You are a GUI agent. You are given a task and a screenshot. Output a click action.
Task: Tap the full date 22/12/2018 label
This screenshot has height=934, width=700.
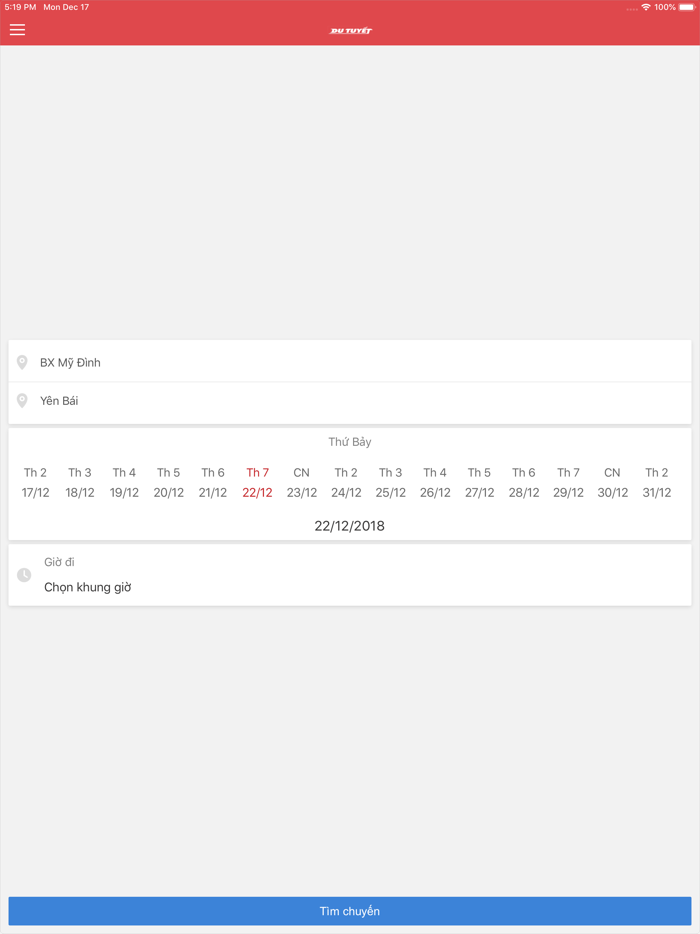point(350,526)
